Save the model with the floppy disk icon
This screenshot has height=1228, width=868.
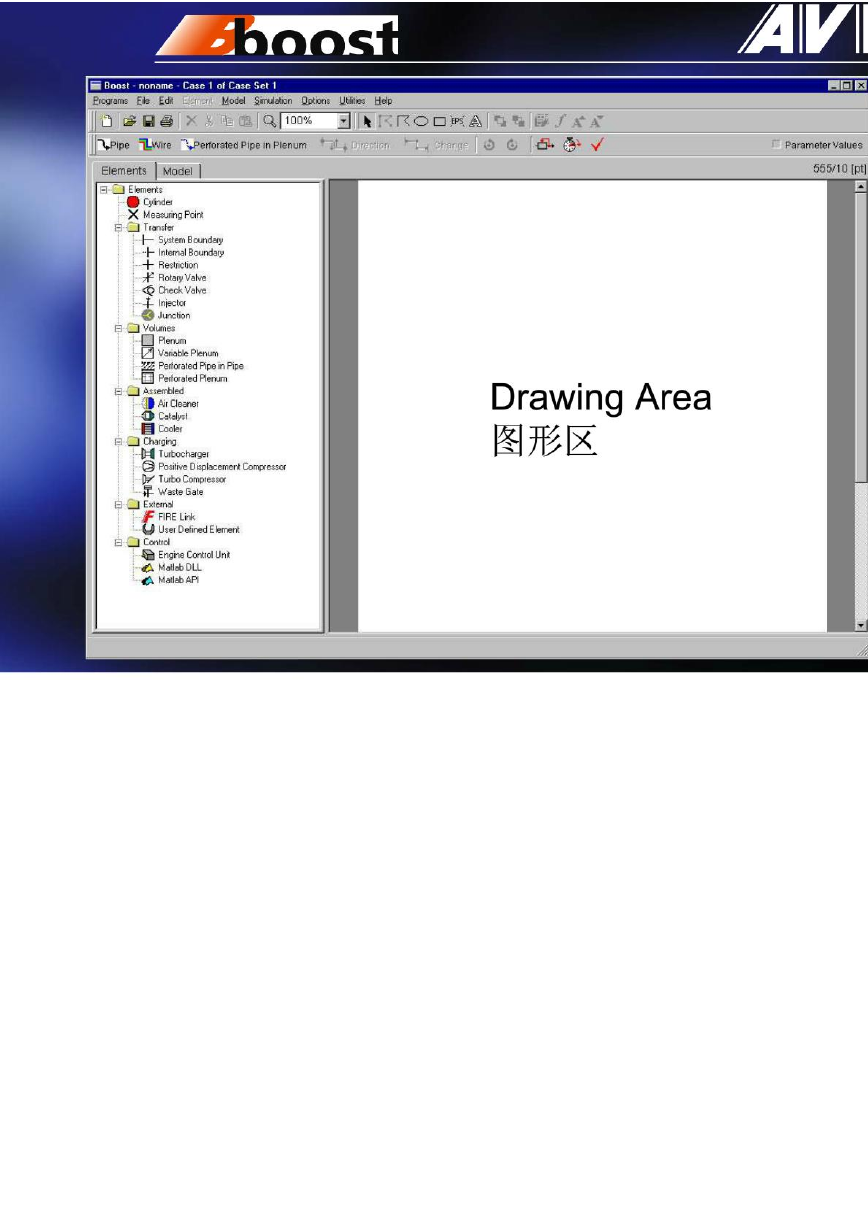(x=147, y=121)
